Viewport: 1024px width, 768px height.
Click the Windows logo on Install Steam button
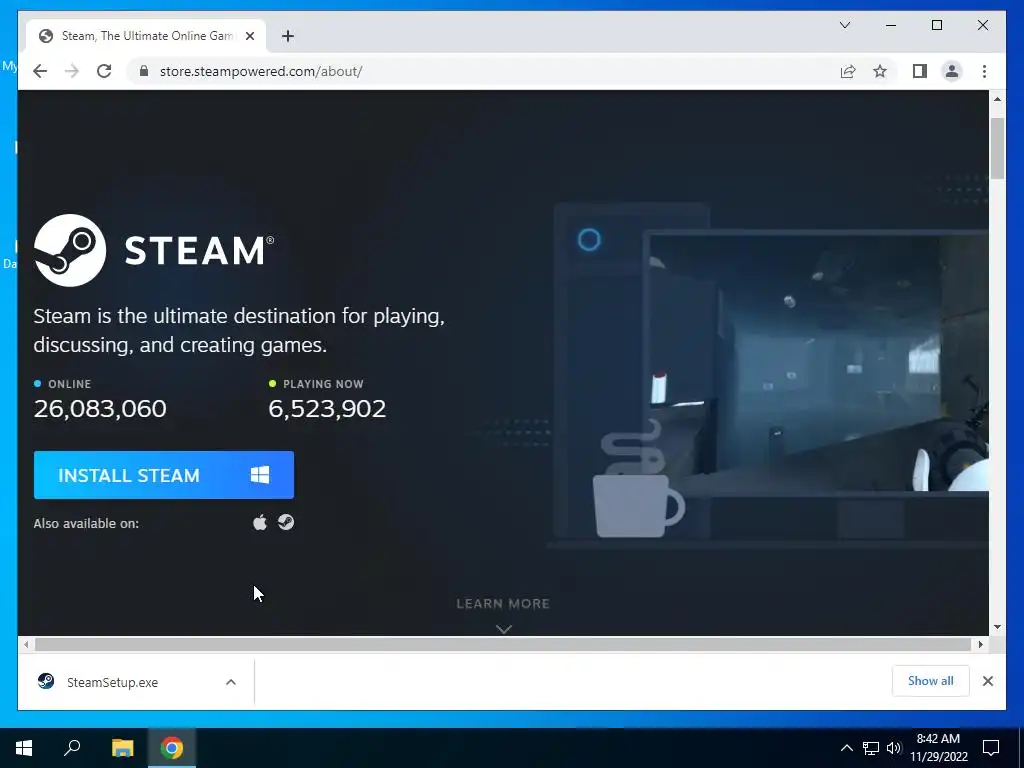coord(260,475)
